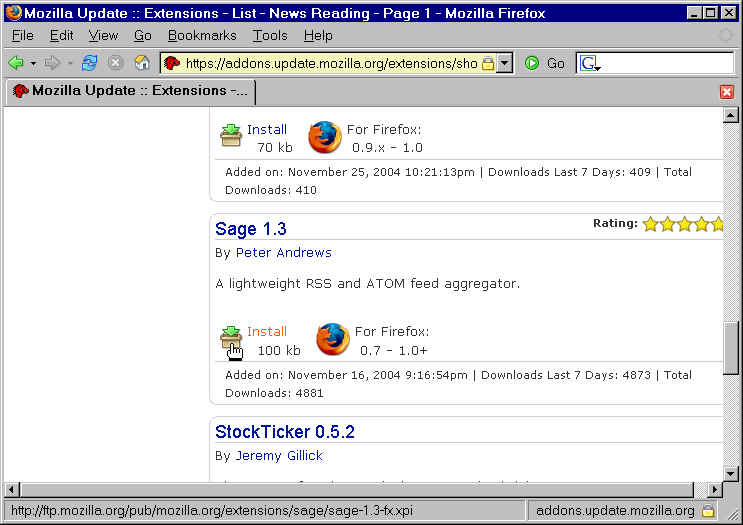Open the Back button history dropdown
This screenshot has height=525, width=743.
[x=33, y=63]
